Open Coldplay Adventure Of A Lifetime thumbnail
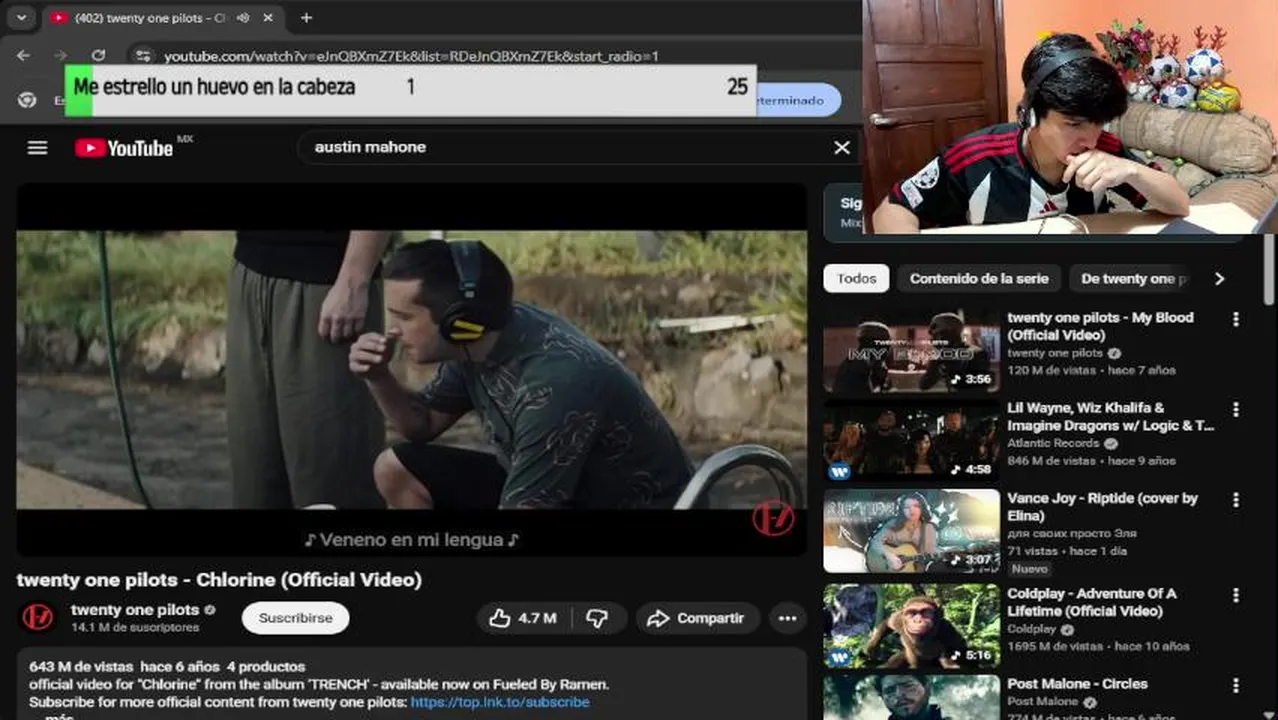Viewport: 1278px width, 720px height. pyautogui.click(x=911, y=626)
